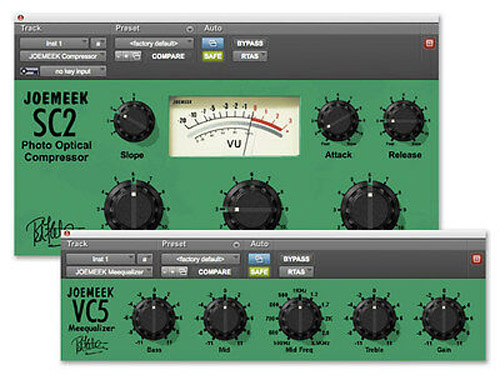Click the previous/next preset minus-plus control in Meequalizer window
This screenshot has width=500, height=375.
click(169, 272)
